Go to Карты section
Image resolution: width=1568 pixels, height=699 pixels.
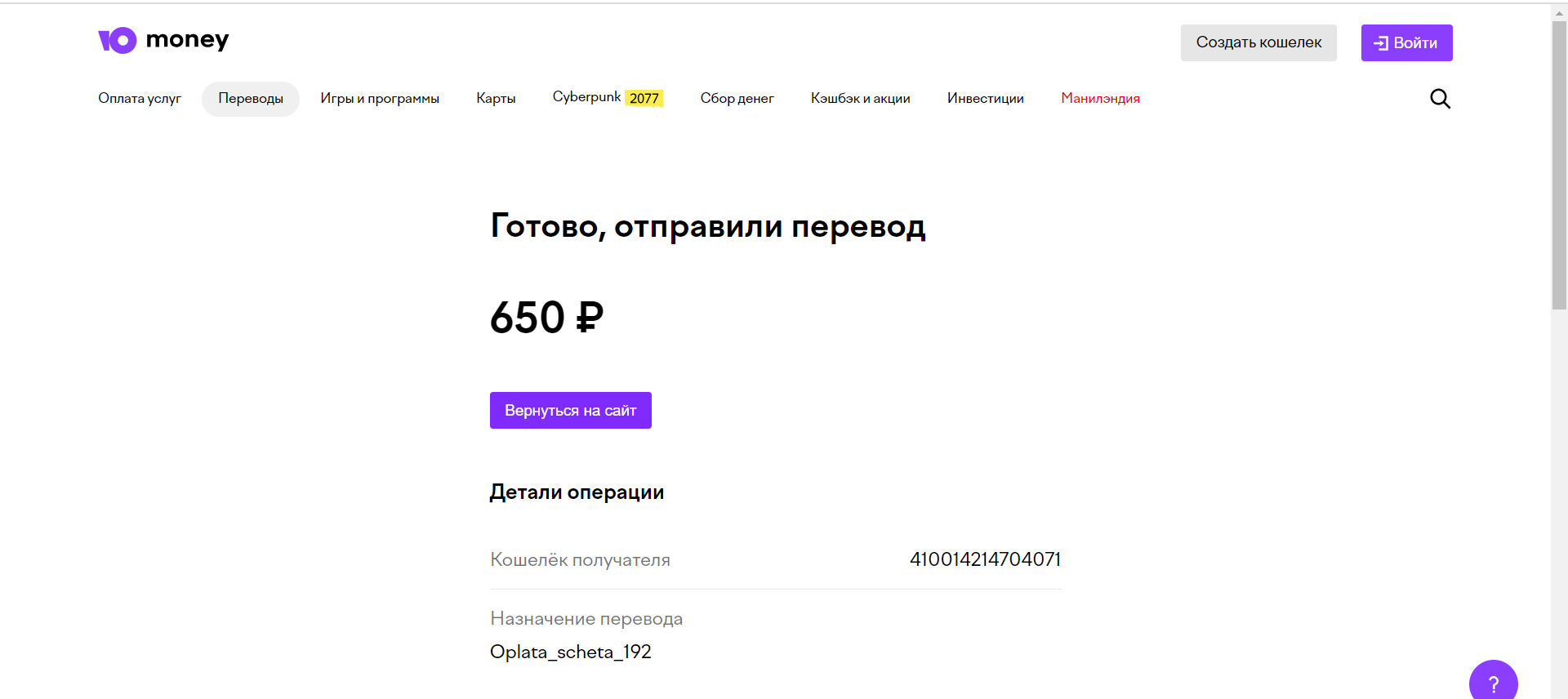click(x=496, y=98)
